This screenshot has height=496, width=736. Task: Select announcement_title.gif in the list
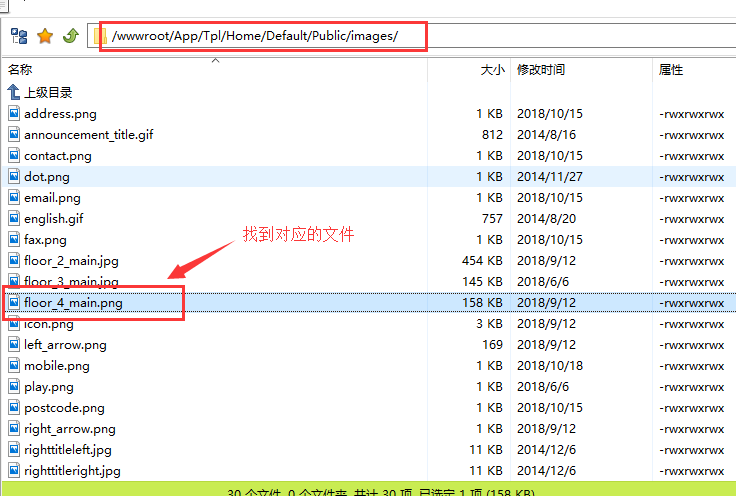88,135
